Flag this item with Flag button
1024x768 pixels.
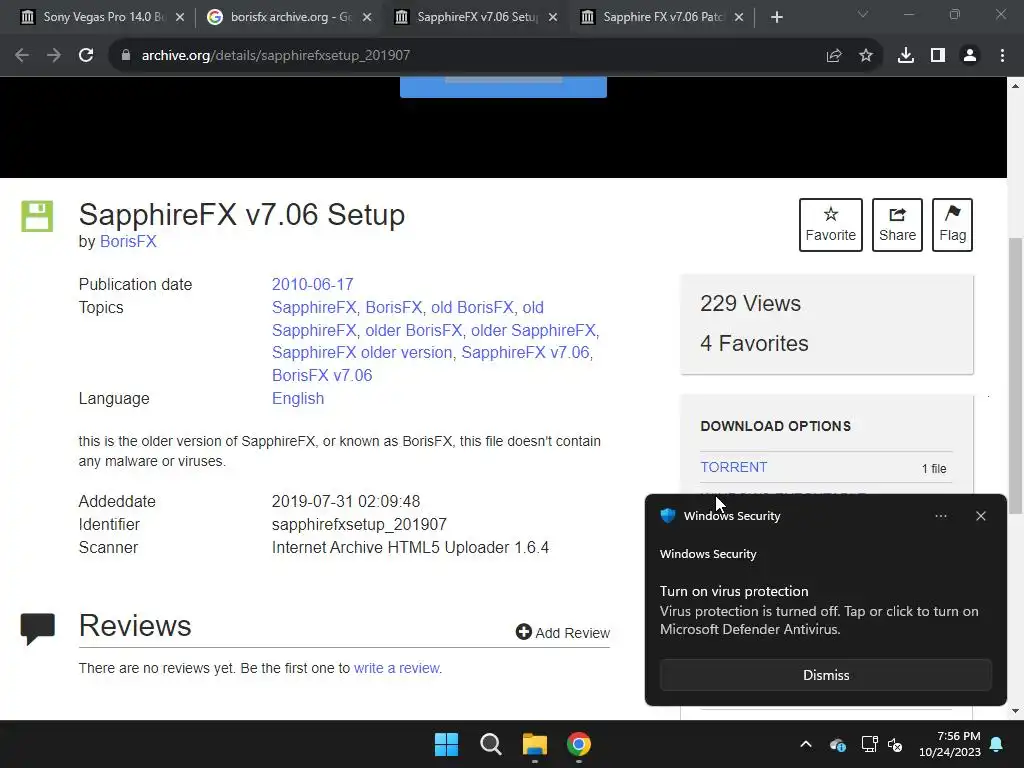(952, 225)
